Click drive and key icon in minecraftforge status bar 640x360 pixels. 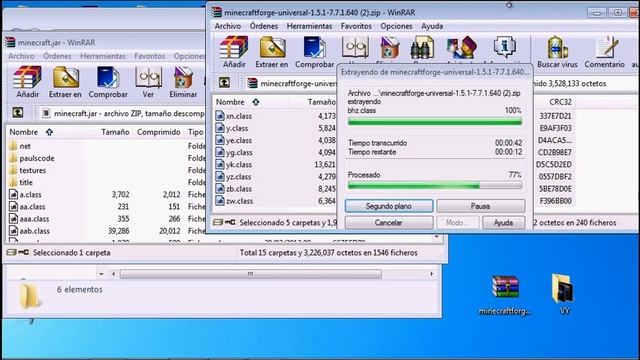(224, 222)
